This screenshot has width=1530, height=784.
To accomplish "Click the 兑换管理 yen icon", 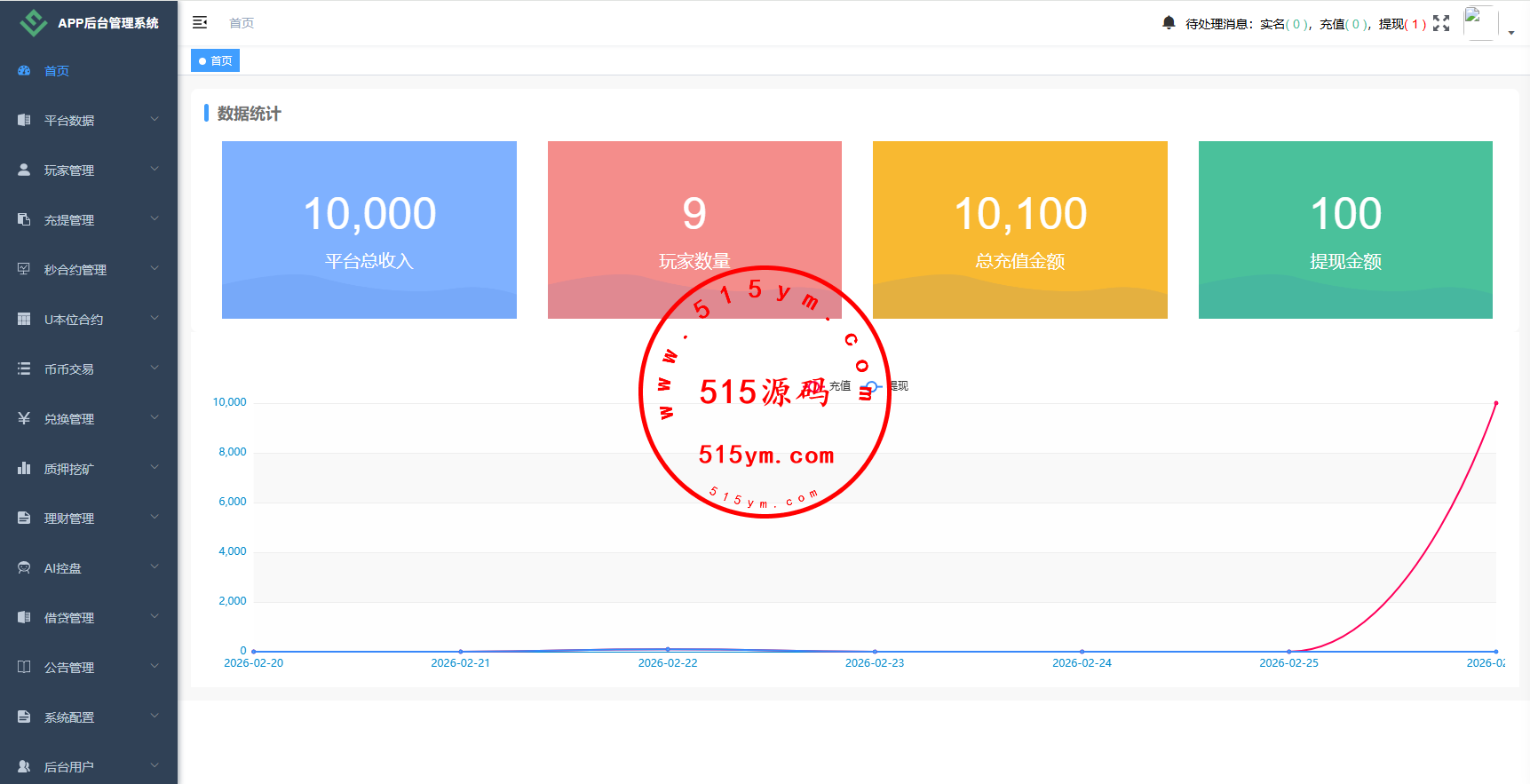I will point(24,418).
